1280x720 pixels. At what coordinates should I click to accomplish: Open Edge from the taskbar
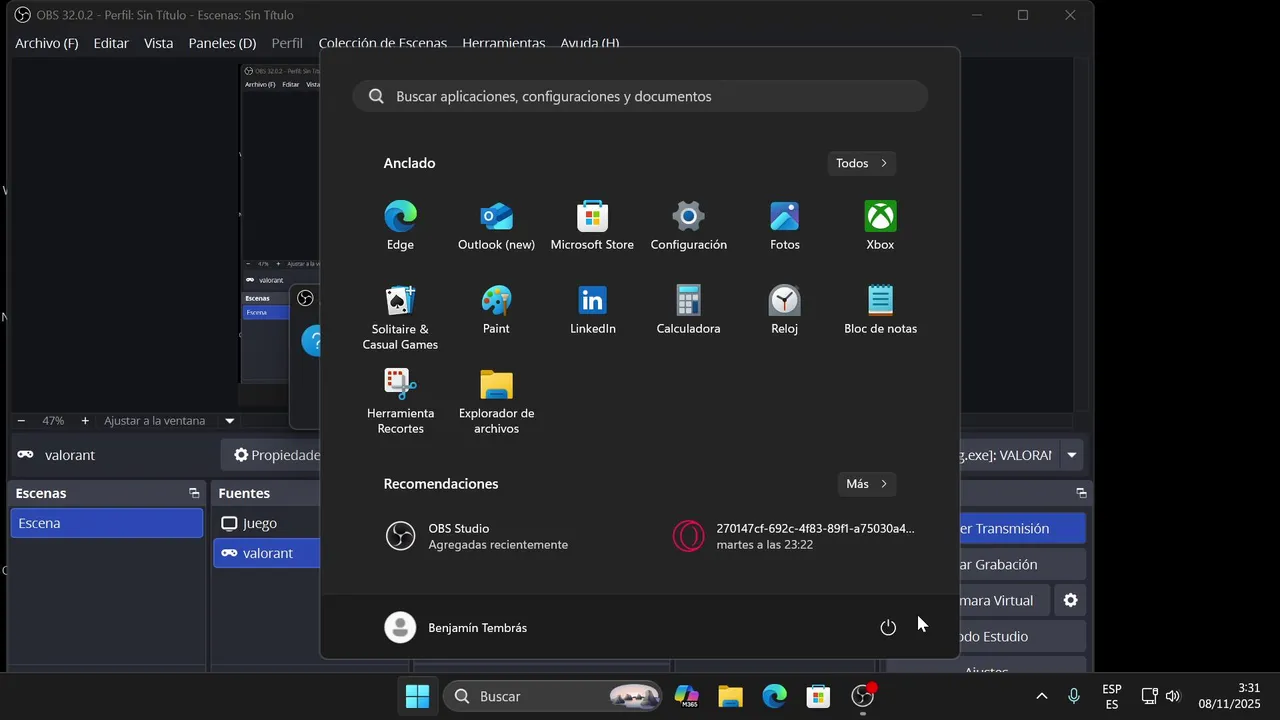774,696
